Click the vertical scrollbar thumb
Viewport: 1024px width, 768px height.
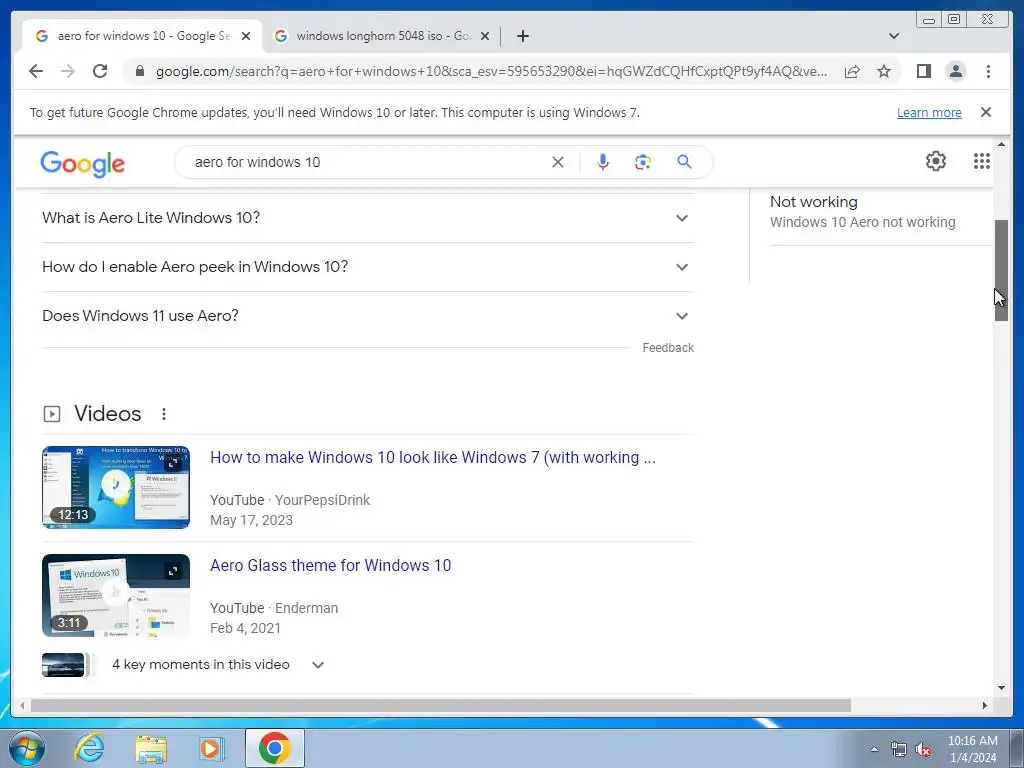1001,270
